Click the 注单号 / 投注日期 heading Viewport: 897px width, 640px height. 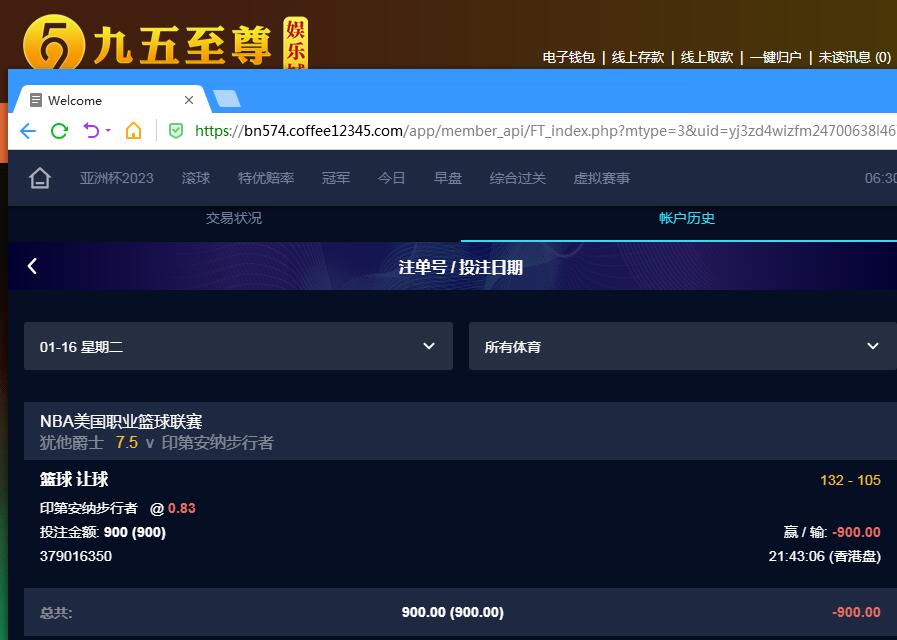pyautogui.click(x=461, y=267)
